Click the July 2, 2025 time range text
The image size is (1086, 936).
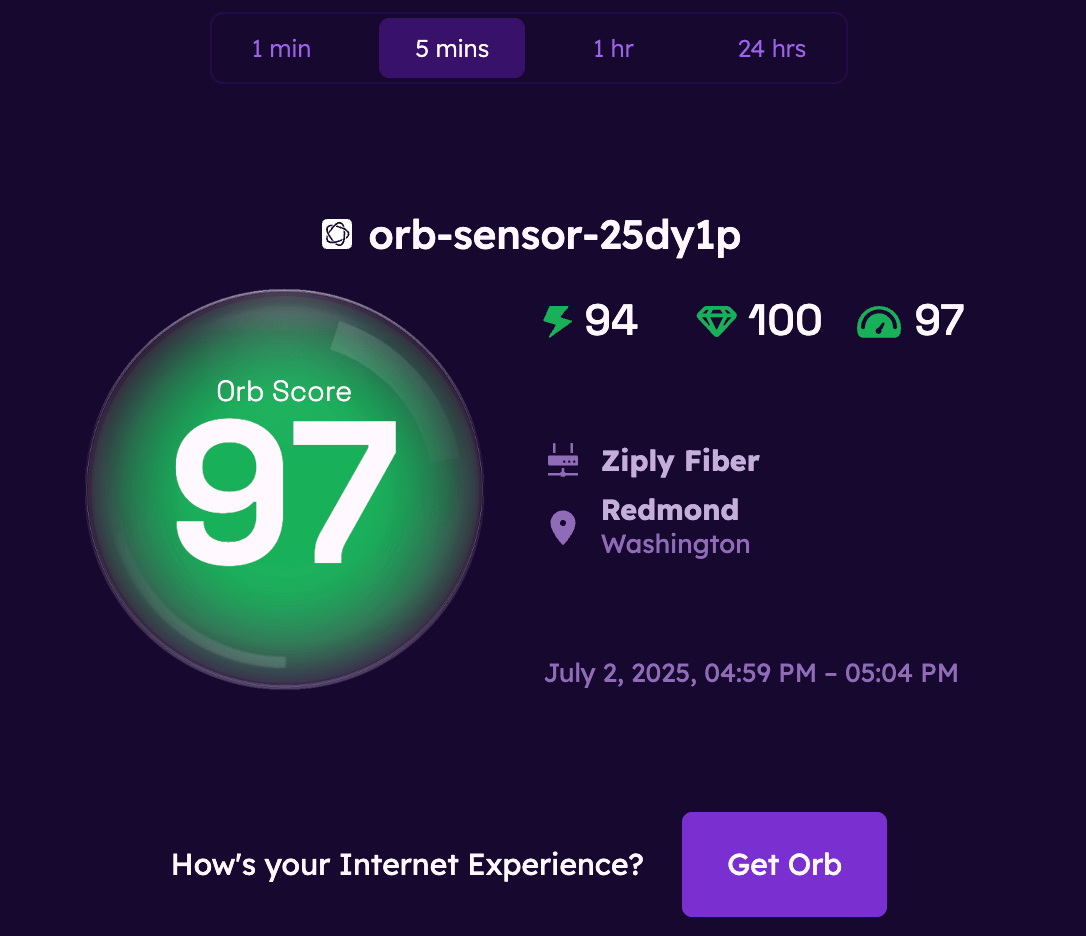[x=752, y=673]
